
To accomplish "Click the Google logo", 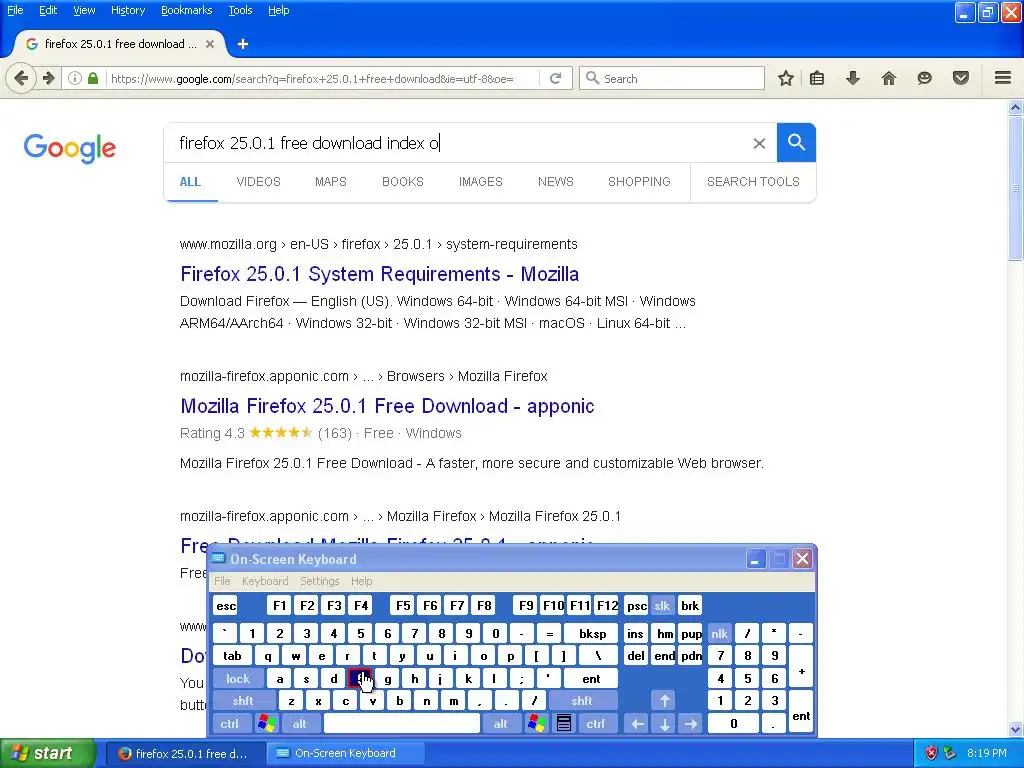I will [70, 148].
